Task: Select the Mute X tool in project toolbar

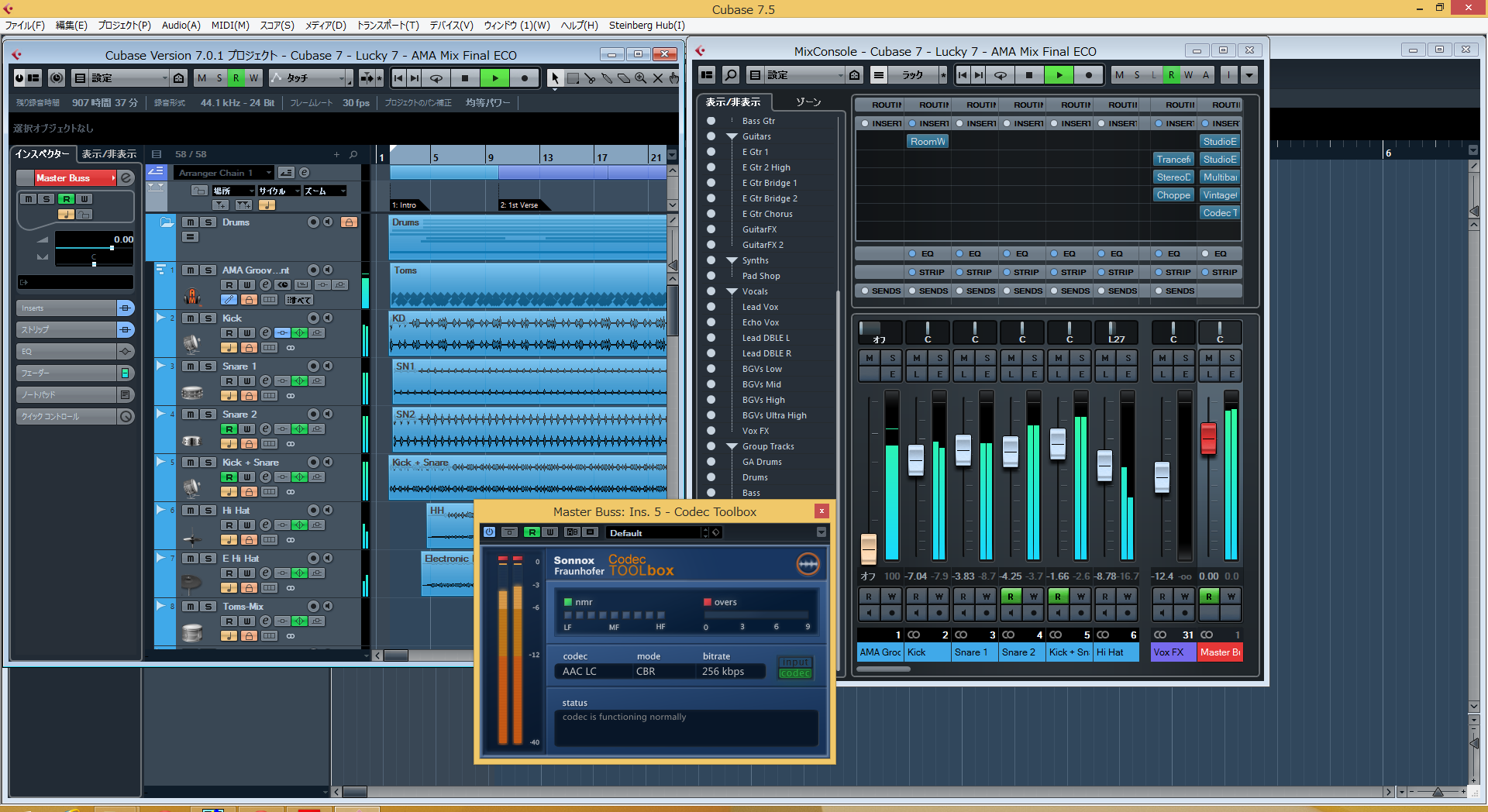Action: click(658, 78)
